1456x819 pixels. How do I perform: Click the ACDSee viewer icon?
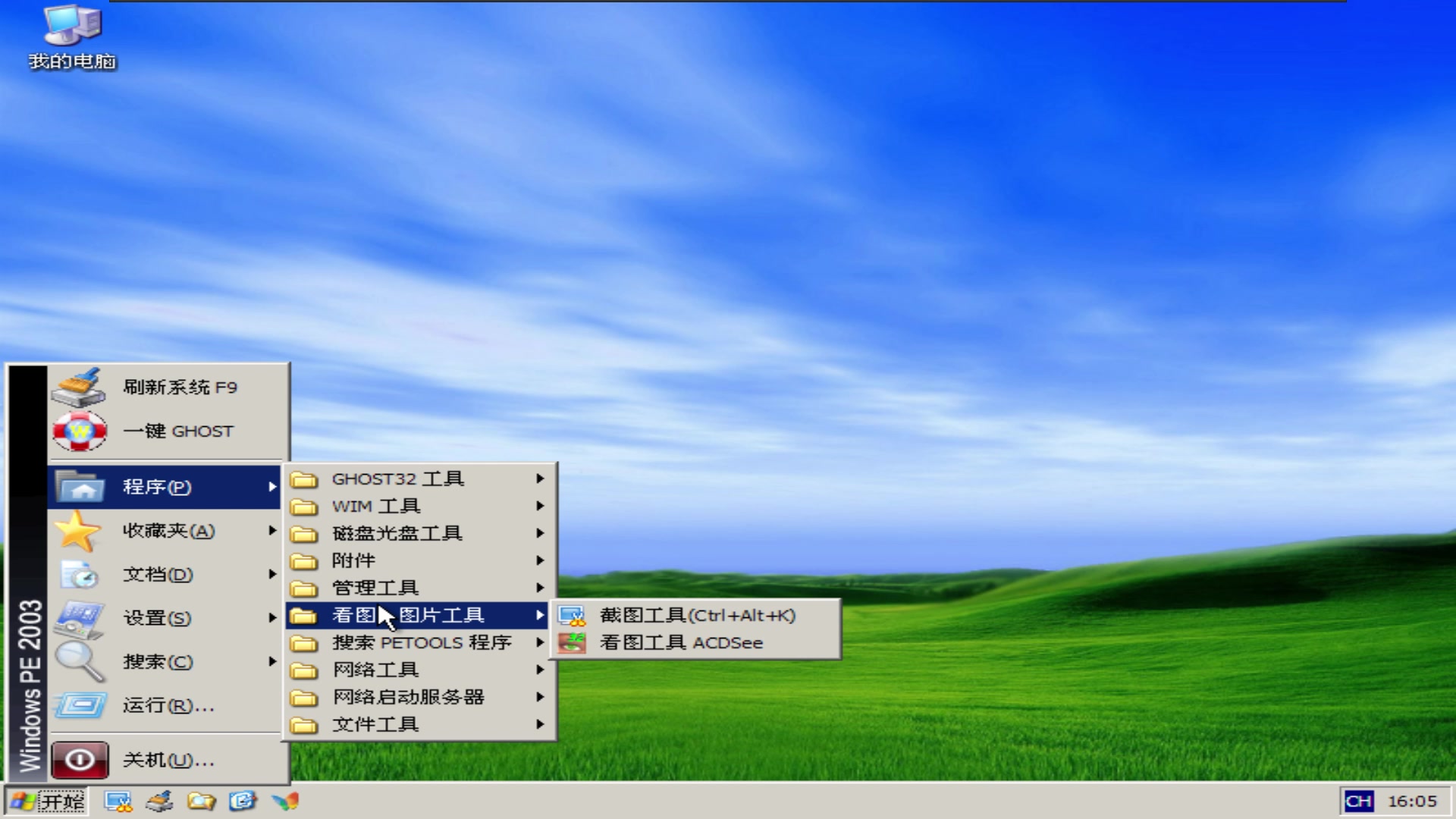(572, 643)
